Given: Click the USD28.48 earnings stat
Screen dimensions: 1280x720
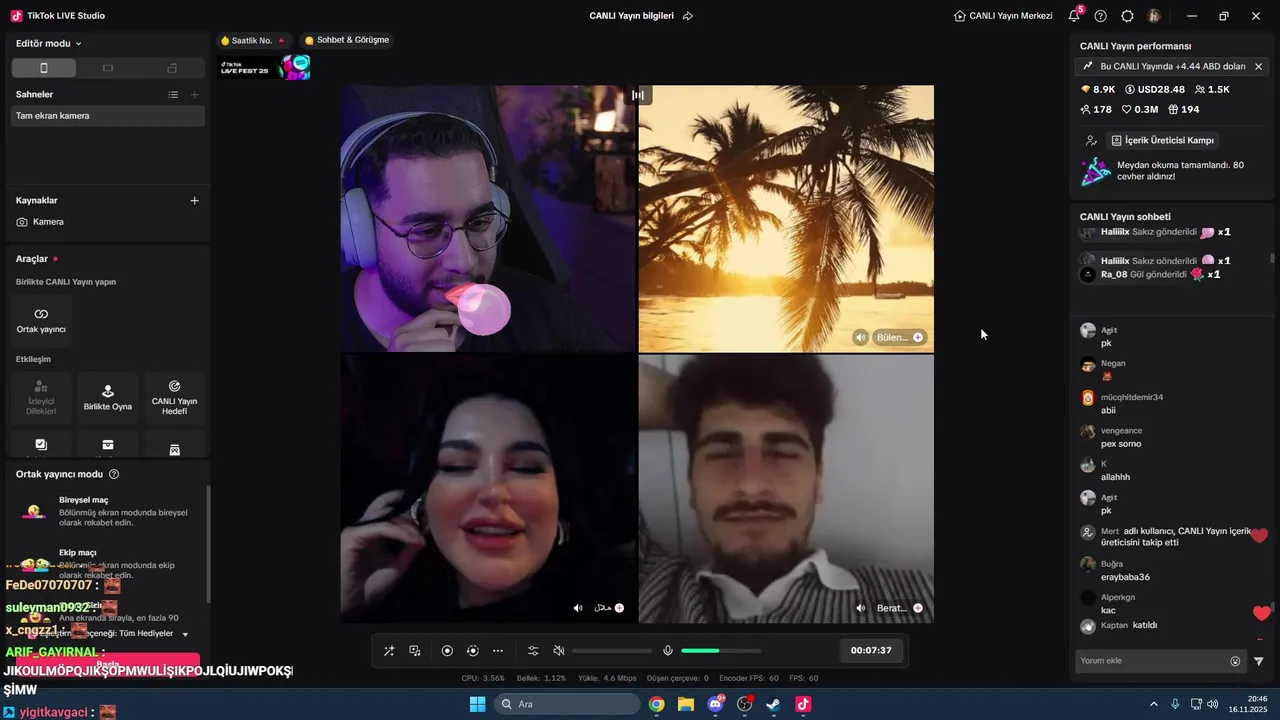Looking at the screenshot, I should pyautogui.click(x=1155, y=89).
